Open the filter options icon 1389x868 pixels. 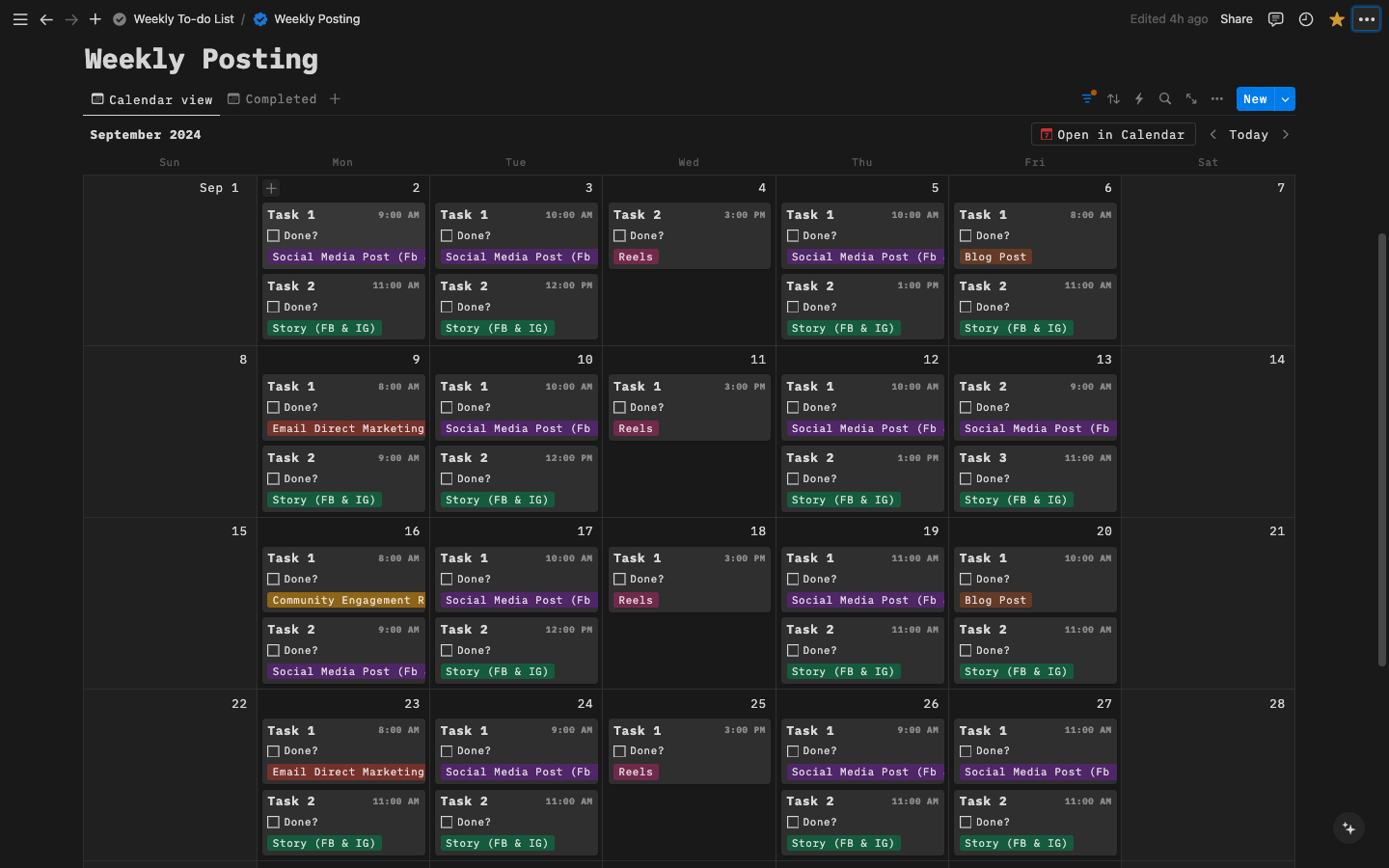point(1088,98)
